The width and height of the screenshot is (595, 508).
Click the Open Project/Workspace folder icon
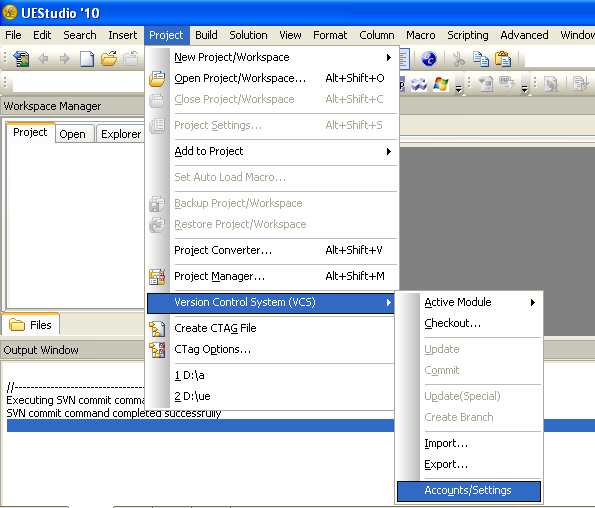tap(157, 79)
